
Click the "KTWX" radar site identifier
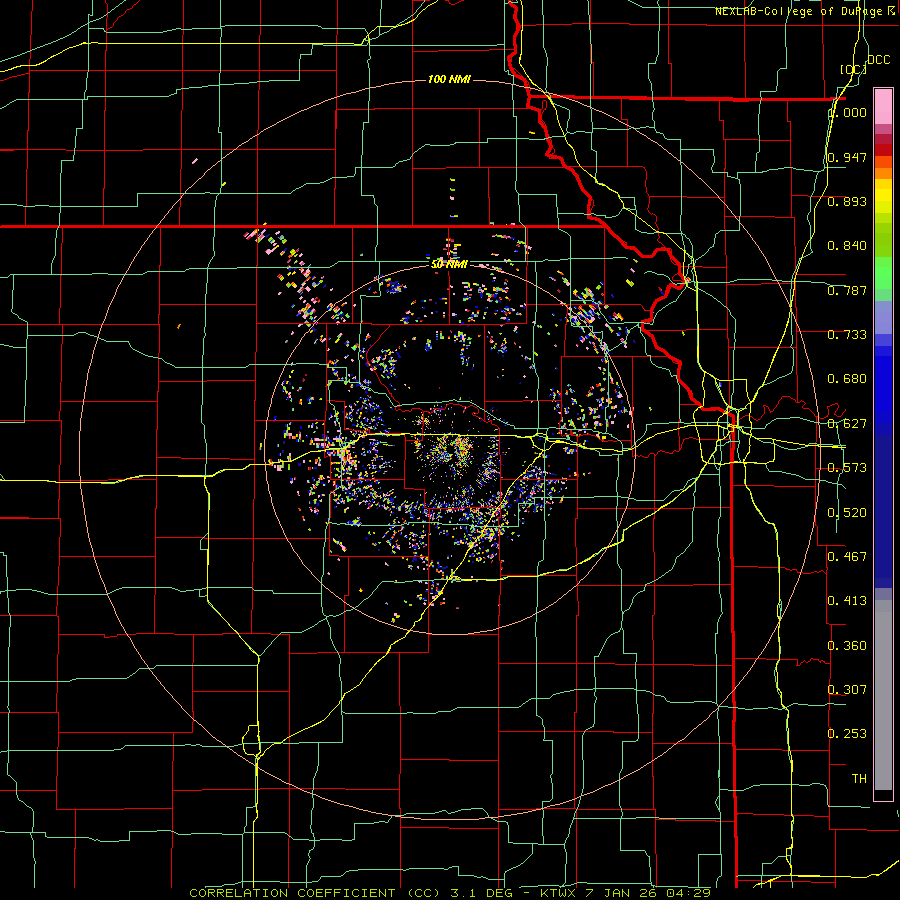pos(558,893)
